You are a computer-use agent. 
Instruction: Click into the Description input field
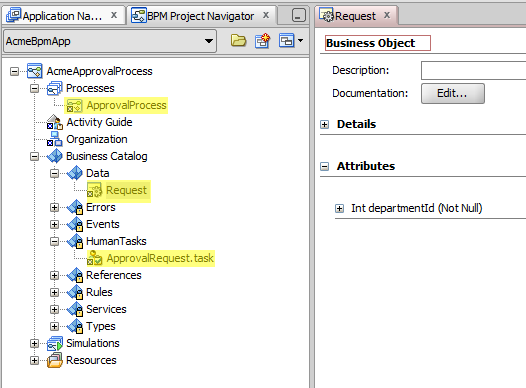(x=473, y=70)
